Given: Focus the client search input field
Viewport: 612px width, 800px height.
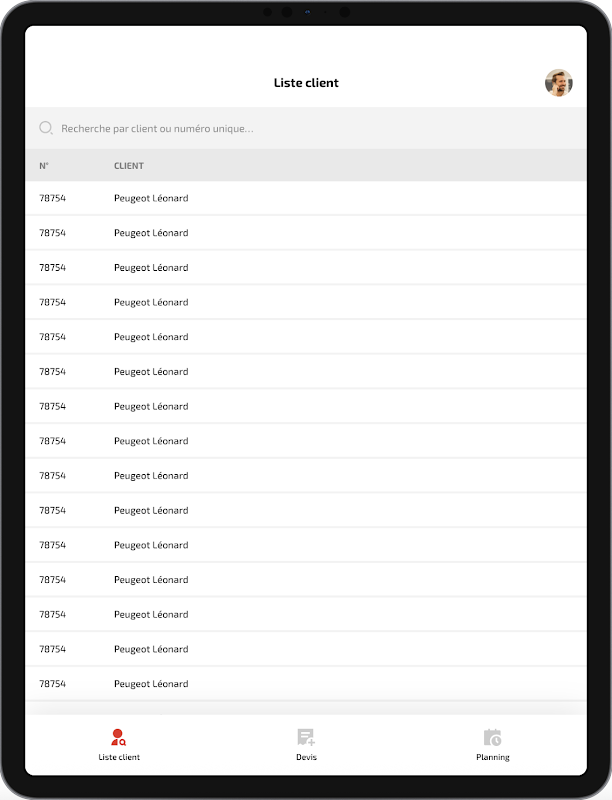Looking at the screenshot, I should pyautogui.click(x=306, y=128).
